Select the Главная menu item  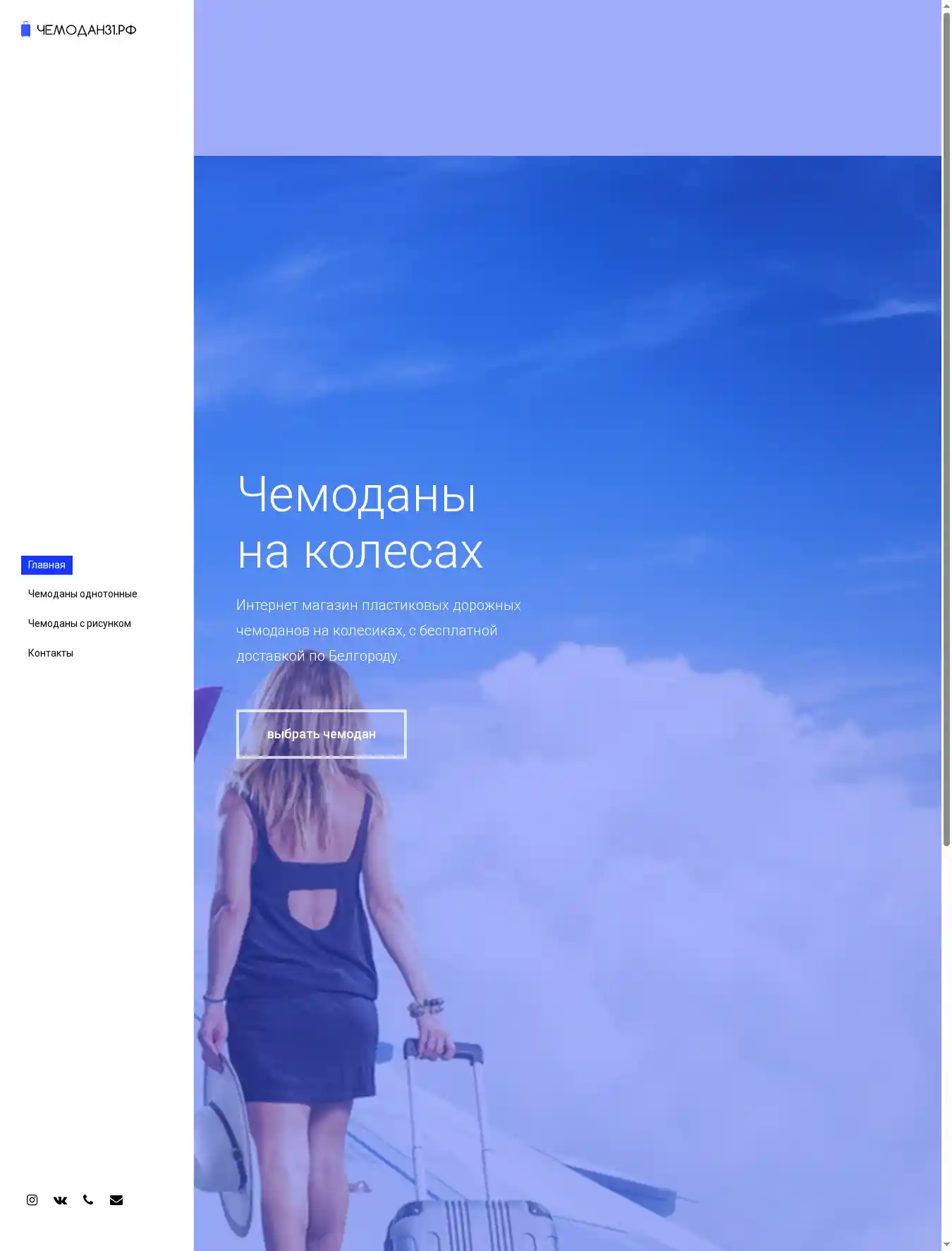(x=47, y=565)
